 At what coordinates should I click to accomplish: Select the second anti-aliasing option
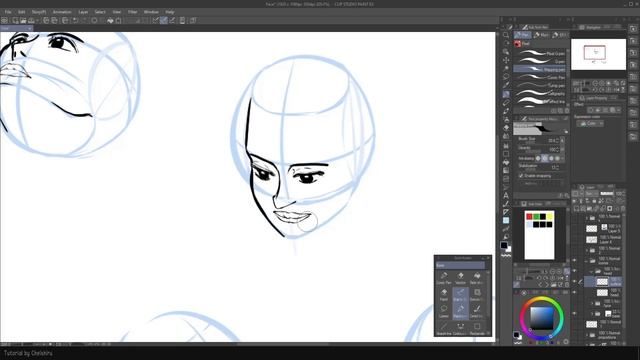point(544,158)
